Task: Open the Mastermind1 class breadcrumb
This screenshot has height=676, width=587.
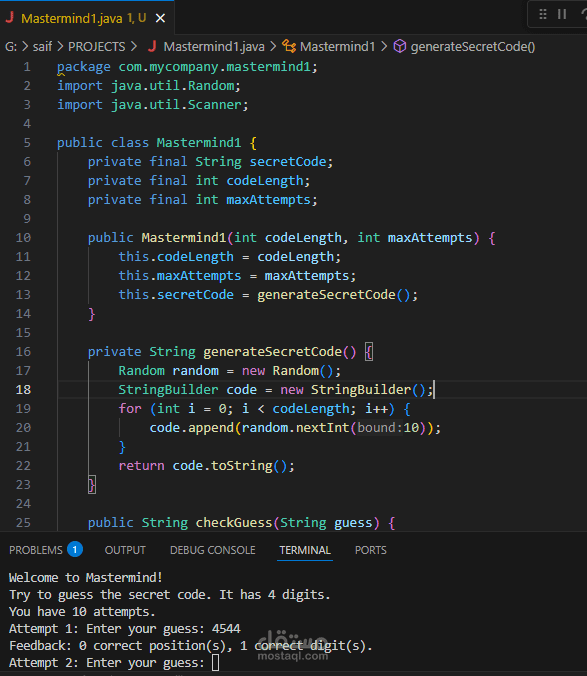Action: [337, 47]
